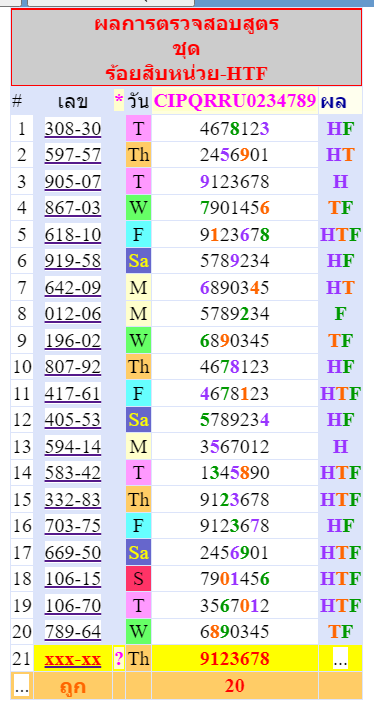Select sequence 3567012 in row 594-14
The width and height of the screenshot is (374, 713).
pyautogui.click(x=235, y=447)
